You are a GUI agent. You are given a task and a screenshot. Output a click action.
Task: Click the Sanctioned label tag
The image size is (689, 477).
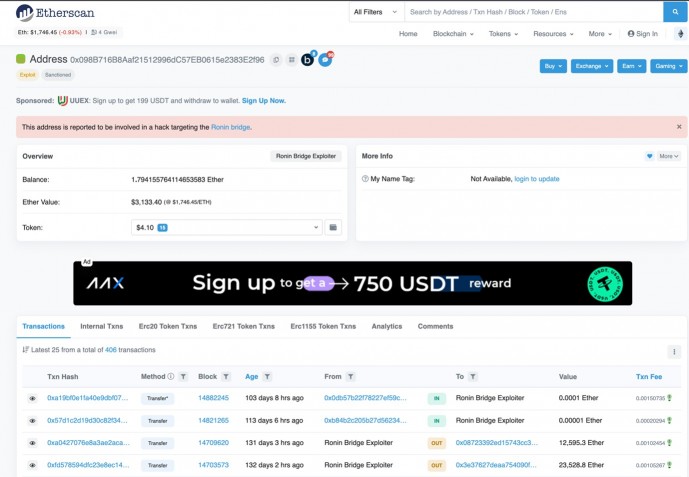pos(58,75)
